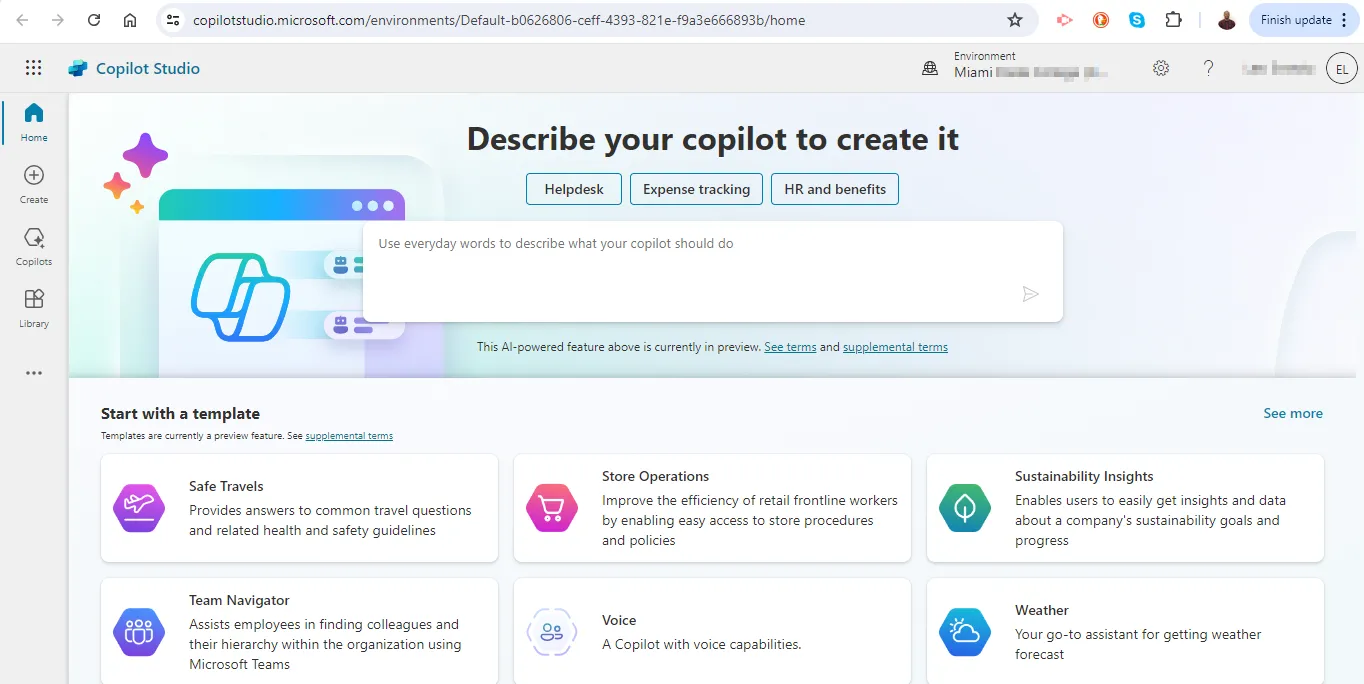Open the Safe Travels template title
This screenshot has height=684, width=1364.
click(x=226, y=486)
